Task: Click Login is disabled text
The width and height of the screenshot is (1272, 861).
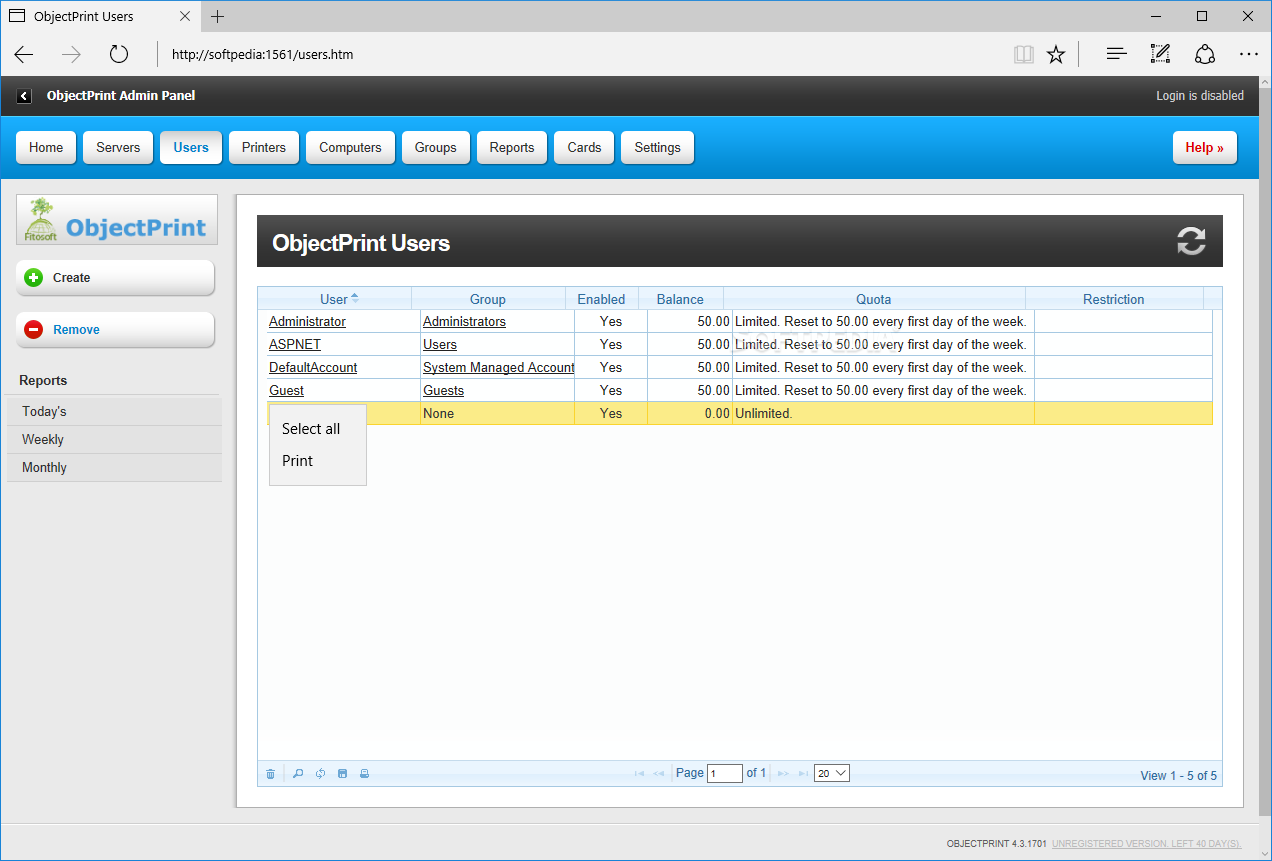Action: click(1200, 96)
